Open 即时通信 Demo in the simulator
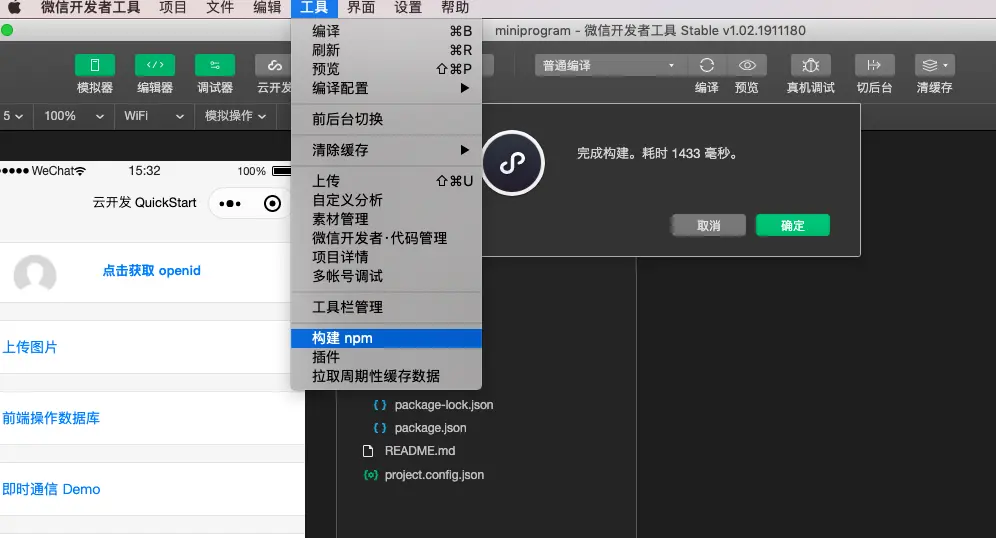Screen dimensions: 996x538 coord(51,489)
